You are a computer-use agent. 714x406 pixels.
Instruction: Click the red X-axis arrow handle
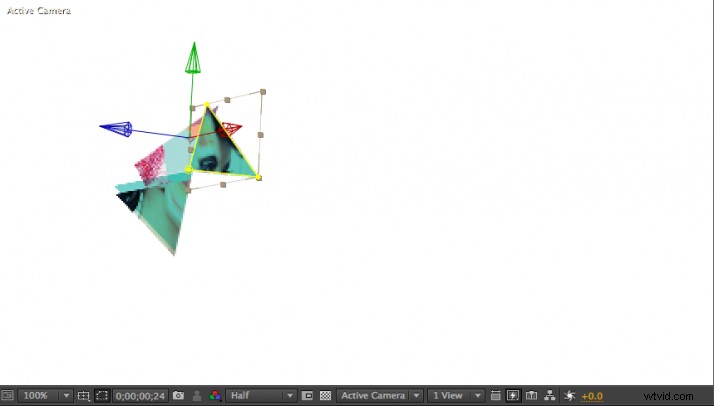coord(229,130)
